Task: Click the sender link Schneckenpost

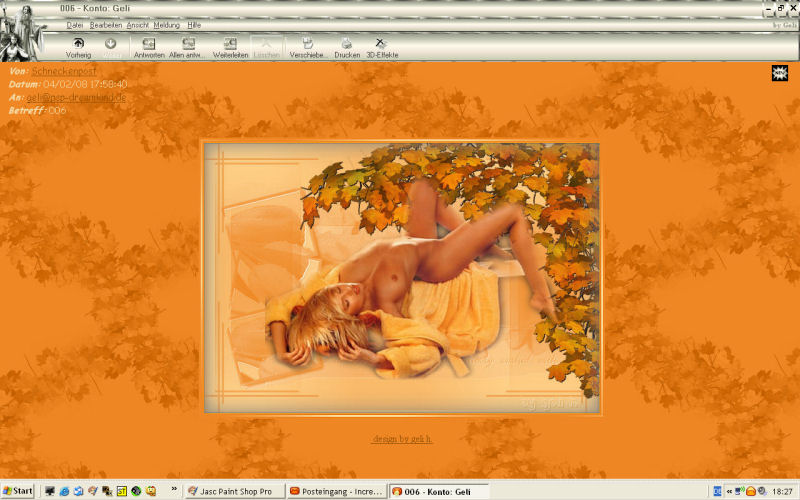Action: point(64,71)
